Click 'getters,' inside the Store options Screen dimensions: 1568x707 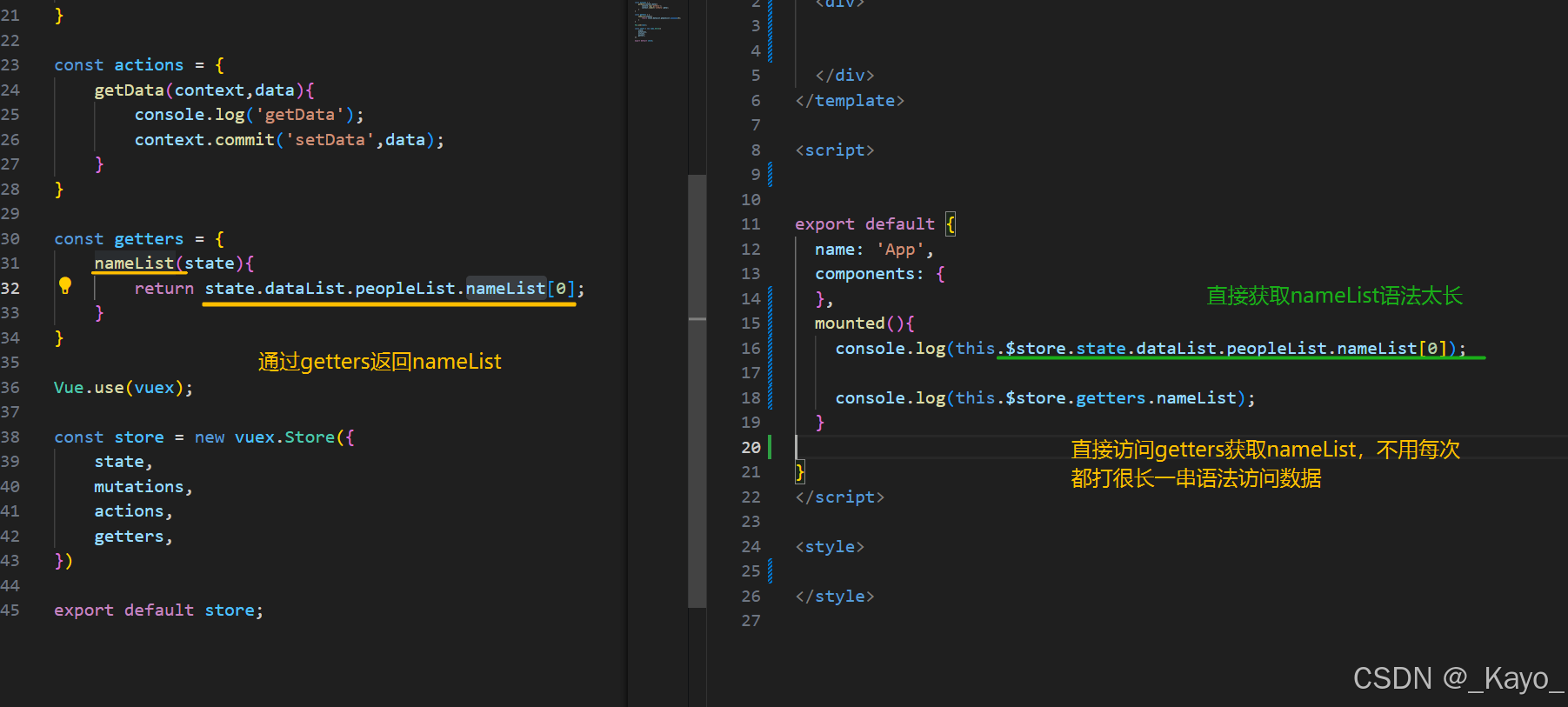coord(133,537)
